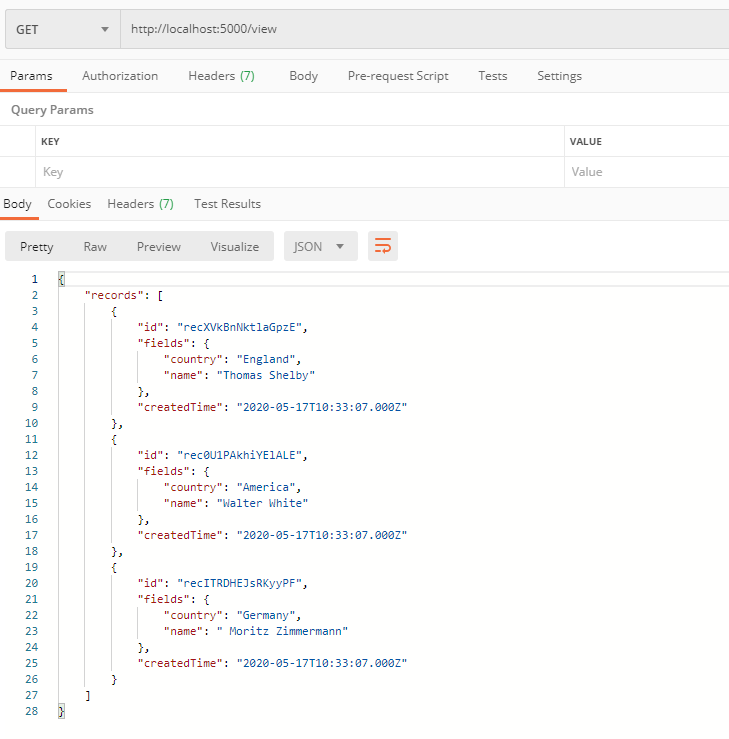Click the KEY column header
The image size is (729, 739).
coord(50,142)
